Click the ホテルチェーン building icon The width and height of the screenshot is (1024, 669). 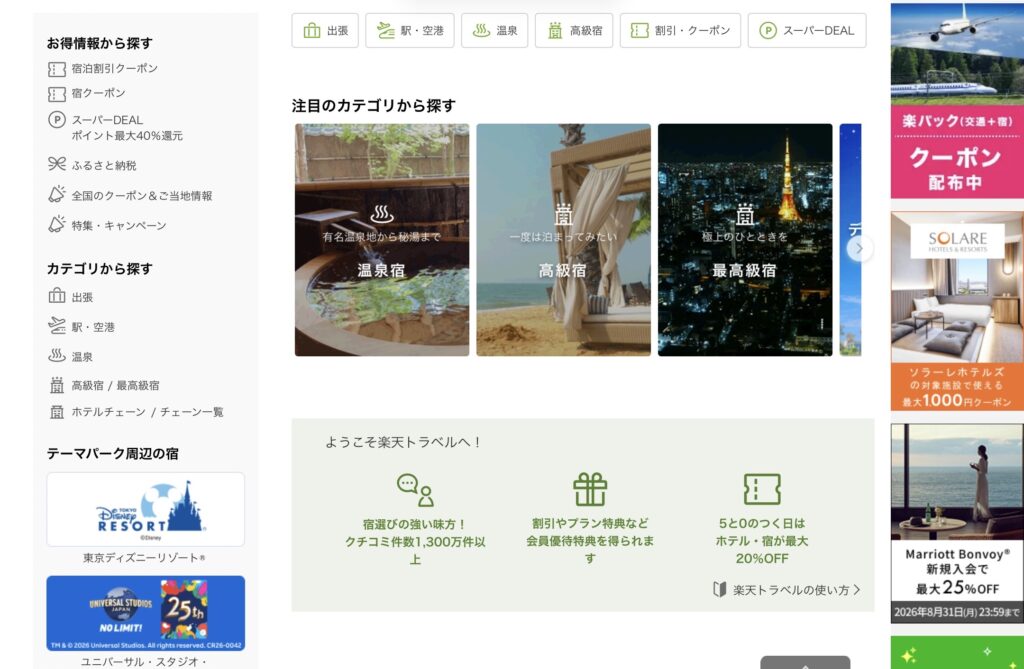(57, 412)
